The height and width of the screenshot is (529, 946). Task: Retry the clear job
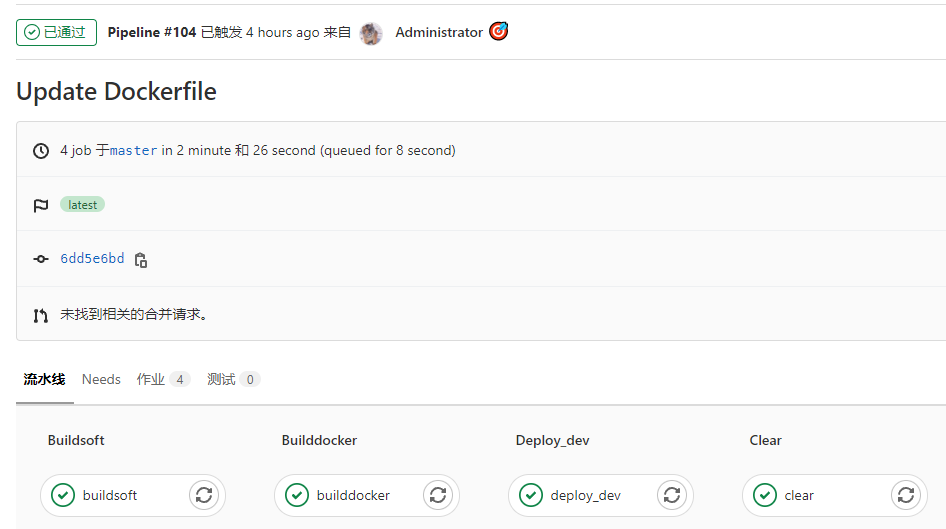coord(906,495)
